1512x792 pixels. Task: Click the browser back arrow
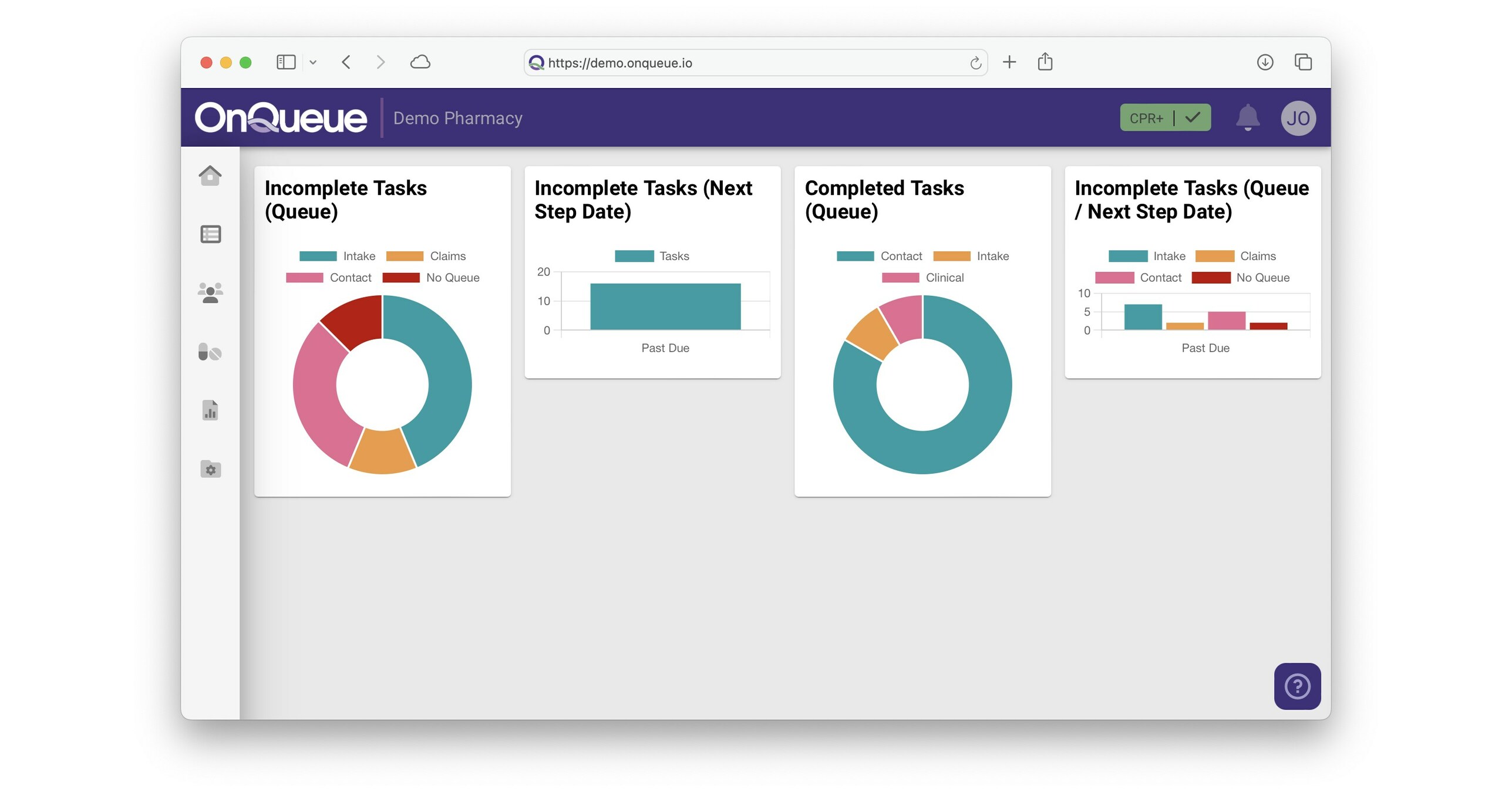(346, 62)
